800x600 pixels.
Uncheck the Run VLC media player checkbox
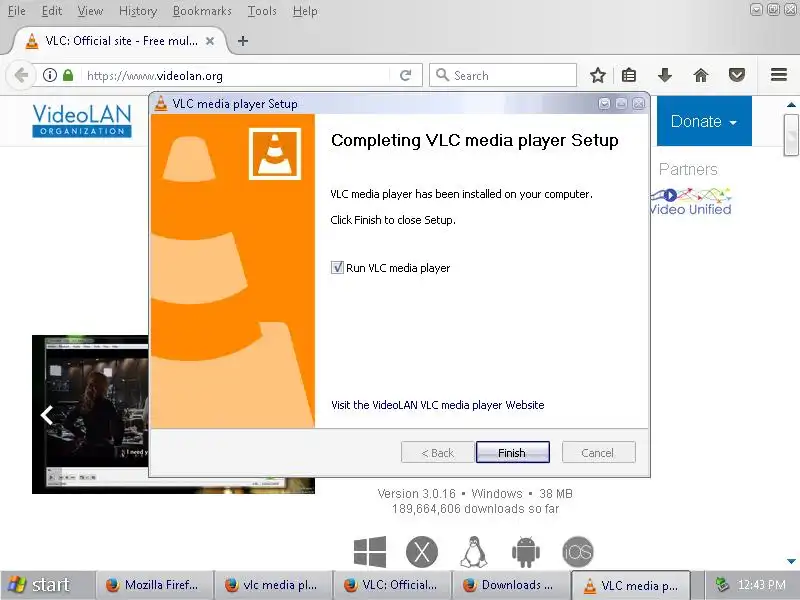coord(337,267)
